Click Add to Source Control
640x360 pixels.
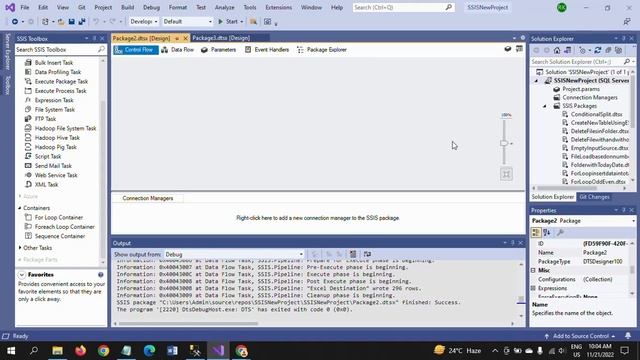580,336
